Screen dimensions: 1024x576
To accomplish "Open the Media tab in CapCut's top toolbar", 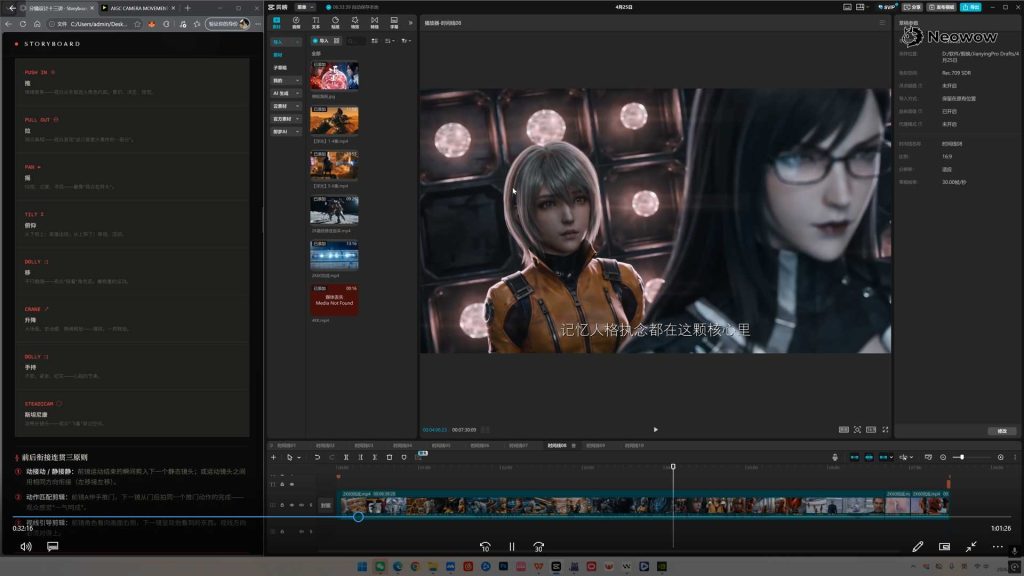I will click(277, 23).
